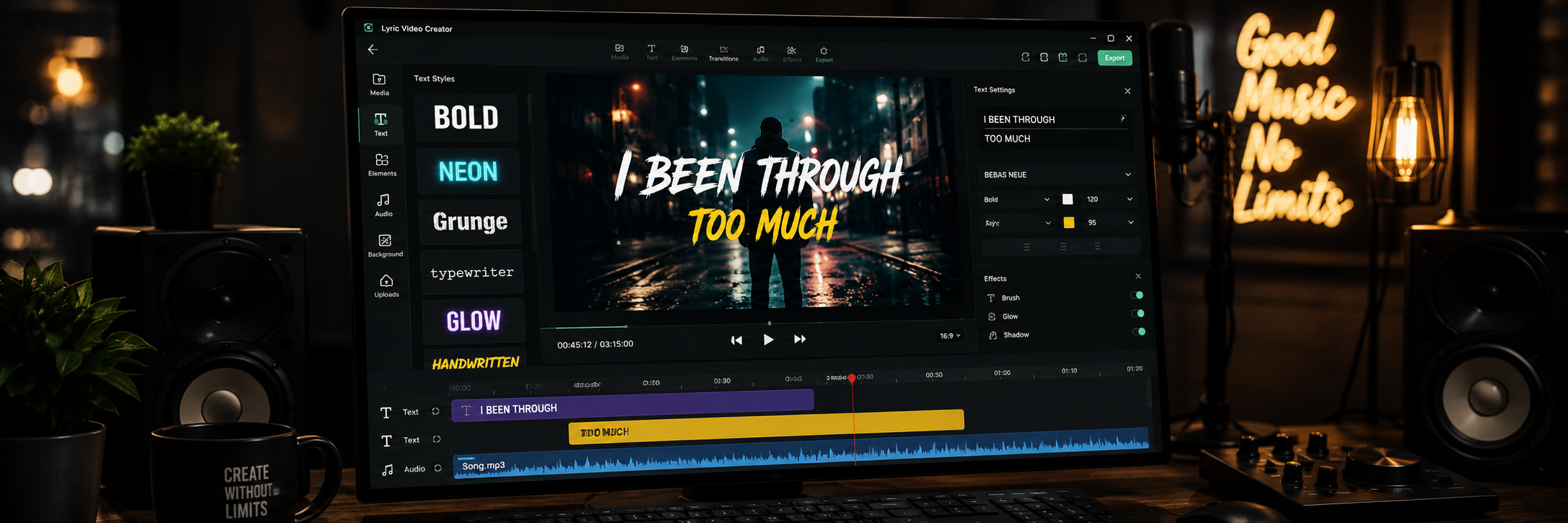Open Audio in the top toolbar
This screenshot has height=523, width=1568.
point(760,53)
